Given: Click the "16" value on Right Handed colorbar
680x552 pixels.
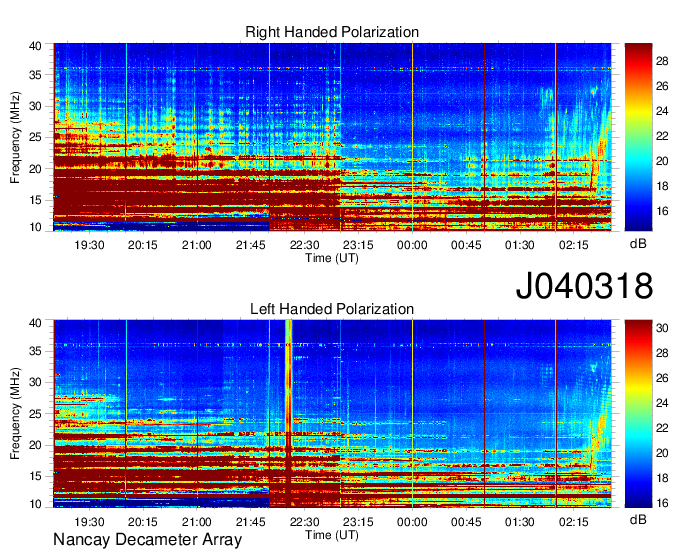Looking at the screenshot, I should pyautogui.click(x=662, y=211).
